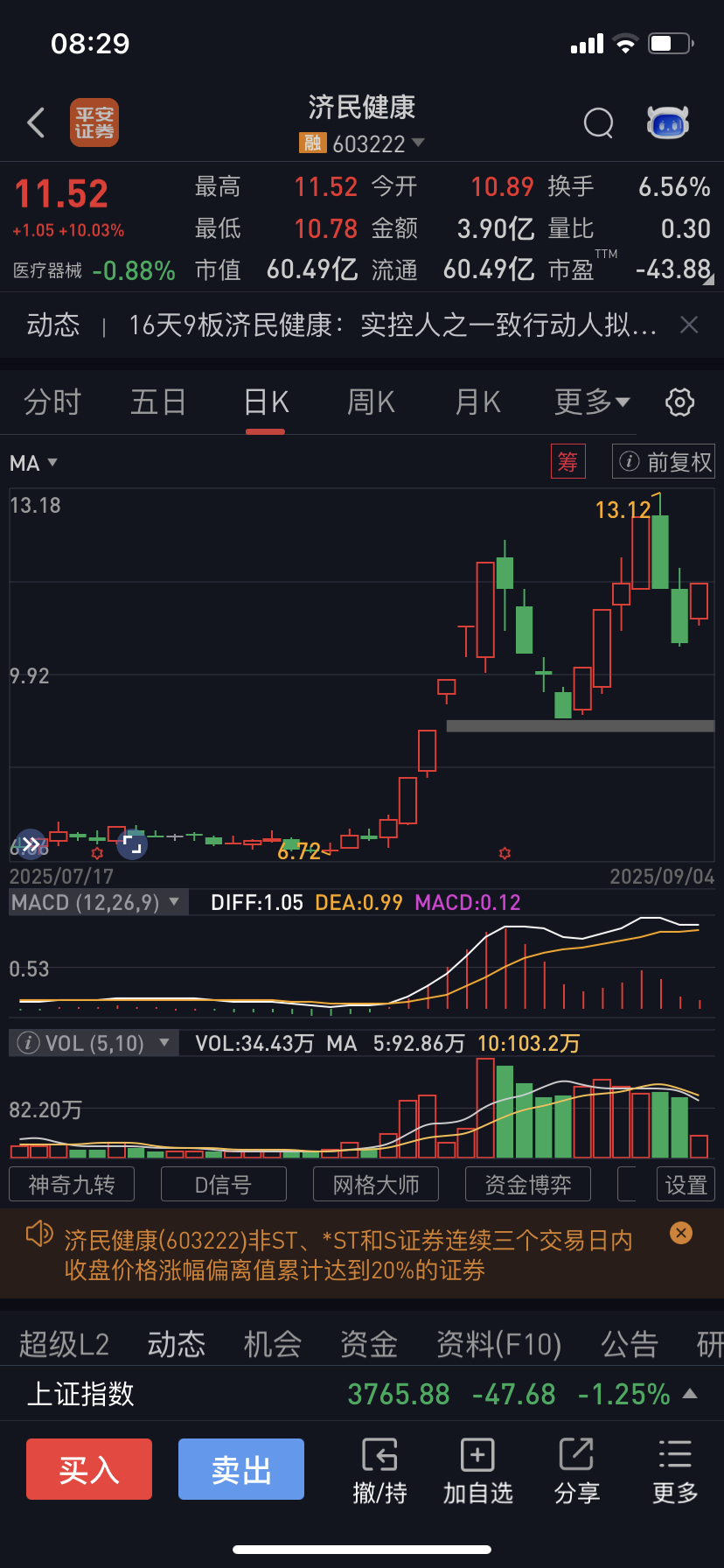Screen dimensions: 724x1568
Task: Tap the 13.12 high price marker
Action: (623, 510)
